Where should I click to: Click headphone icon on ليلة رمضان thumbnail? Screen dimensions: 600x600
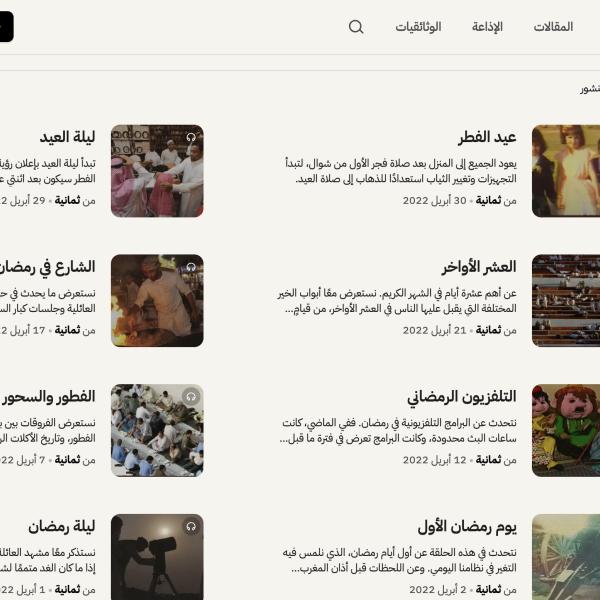[191, 527]
